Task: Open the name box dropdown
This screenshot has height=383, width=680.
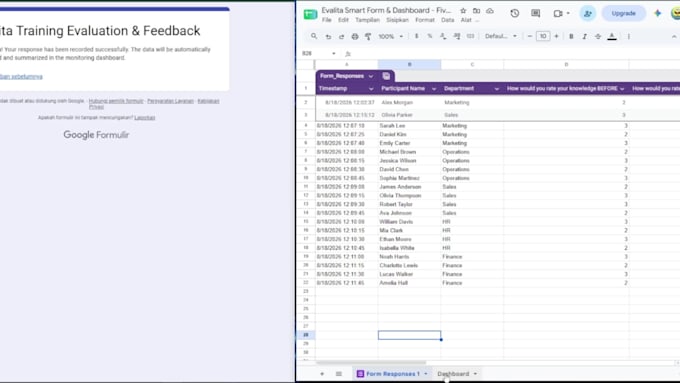Action: pos(333,53)
